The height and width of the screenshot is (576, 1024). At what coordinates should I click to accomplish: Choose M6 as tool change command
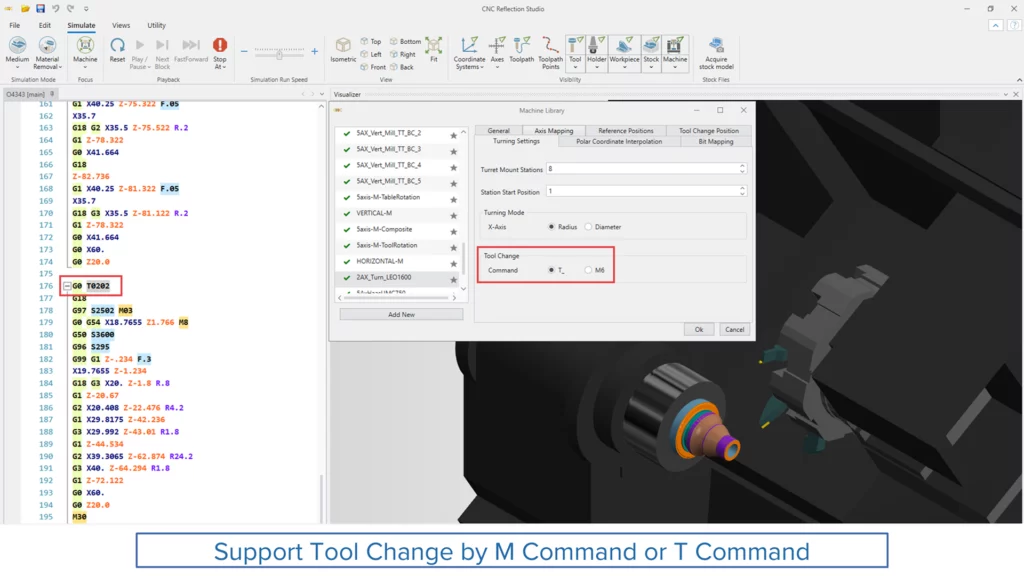589,270
